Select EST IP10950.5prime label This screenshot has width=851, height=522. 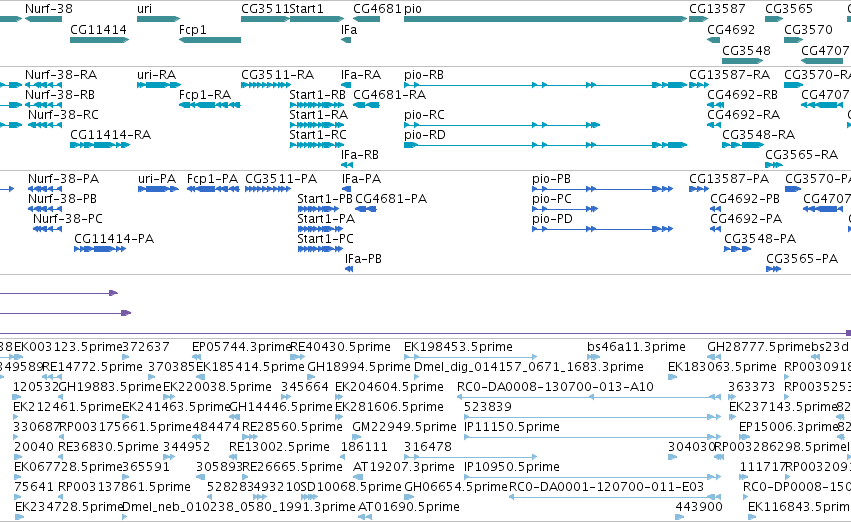point(511,467)
